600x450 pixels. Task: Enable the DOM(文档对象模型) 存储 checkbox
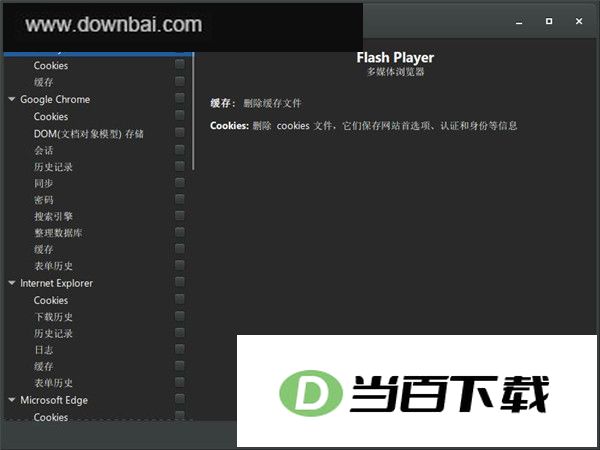coord(179,132)
